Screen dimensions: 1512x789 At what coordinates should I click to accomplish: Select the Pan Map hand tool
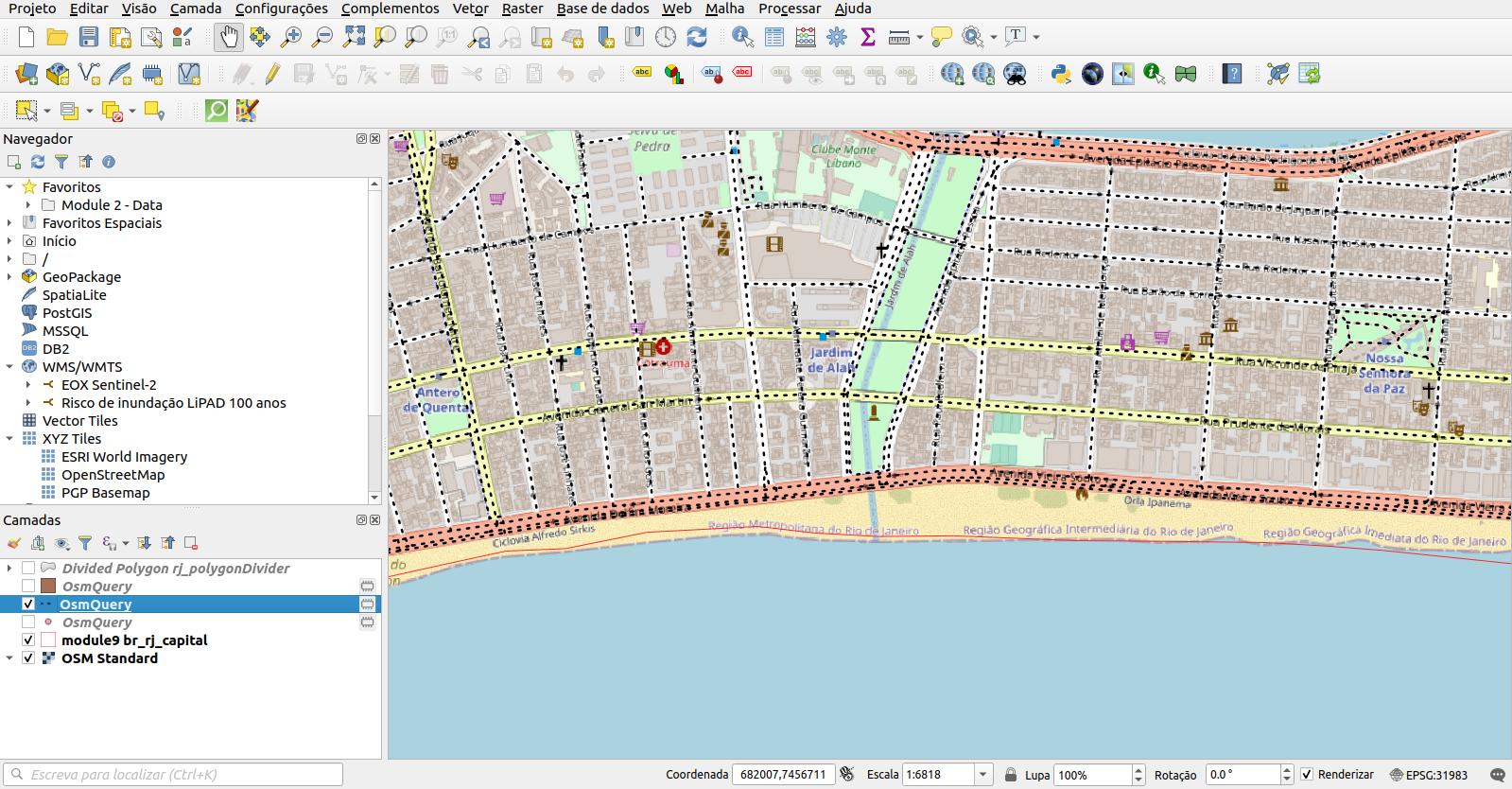pyautogui.click(x=229, y=37)
